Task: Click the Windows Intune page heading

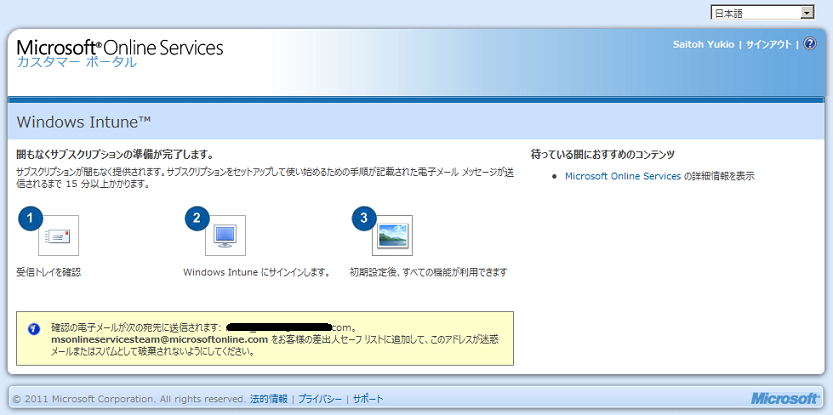Action: [x=84, y=122]
